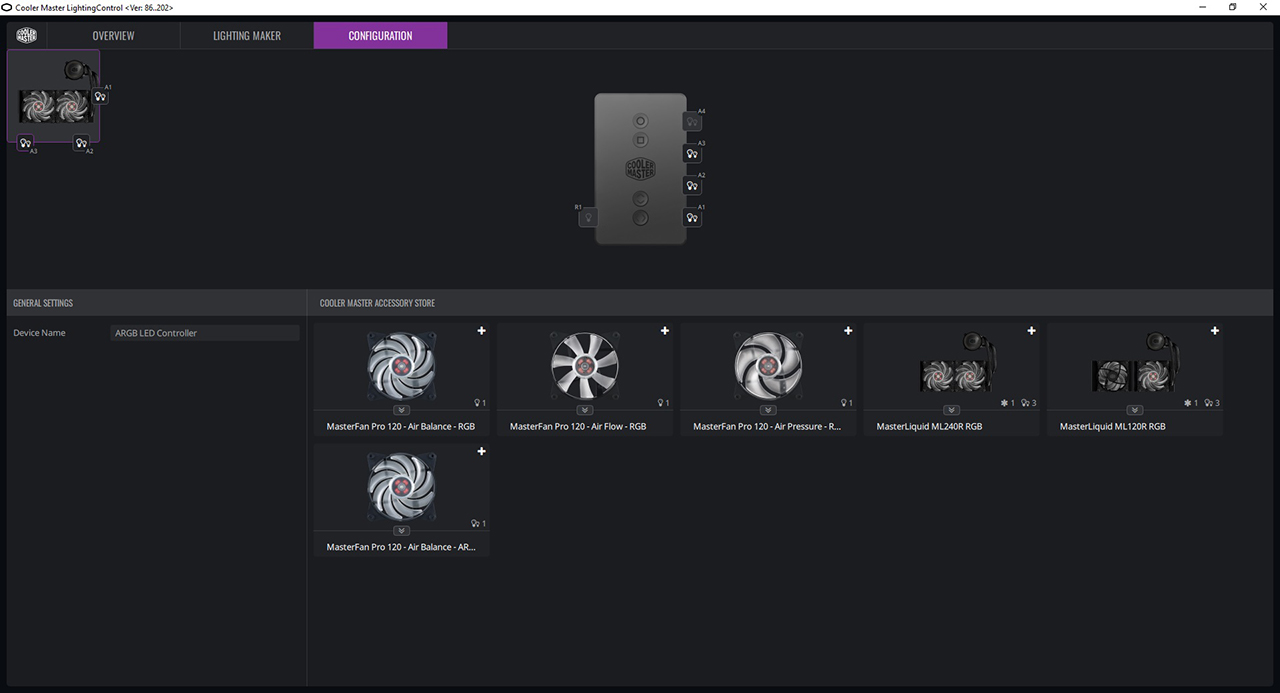Select the ML120R RGB cooler image
This screenshot has width=1280, height=693.
[x=1135, y=363]
